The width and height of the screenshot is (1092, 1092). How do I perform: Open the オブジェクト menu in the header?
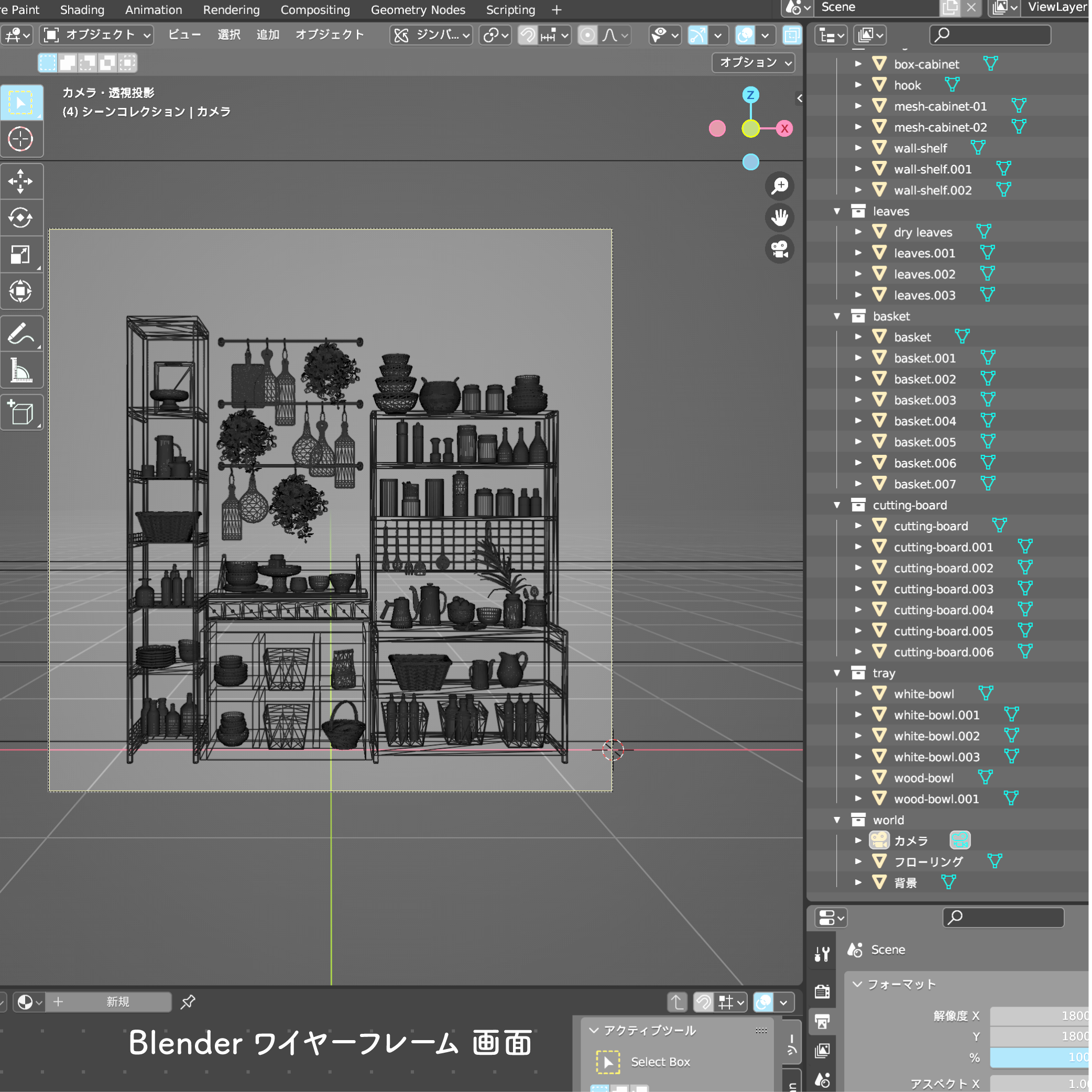(x=330, y=35)
